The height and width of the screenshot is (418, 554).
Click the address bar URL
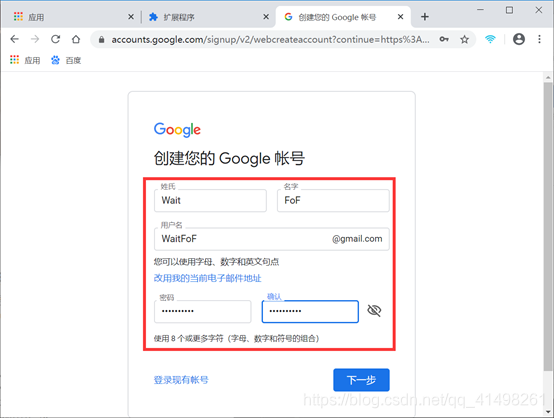pos(270,40)
